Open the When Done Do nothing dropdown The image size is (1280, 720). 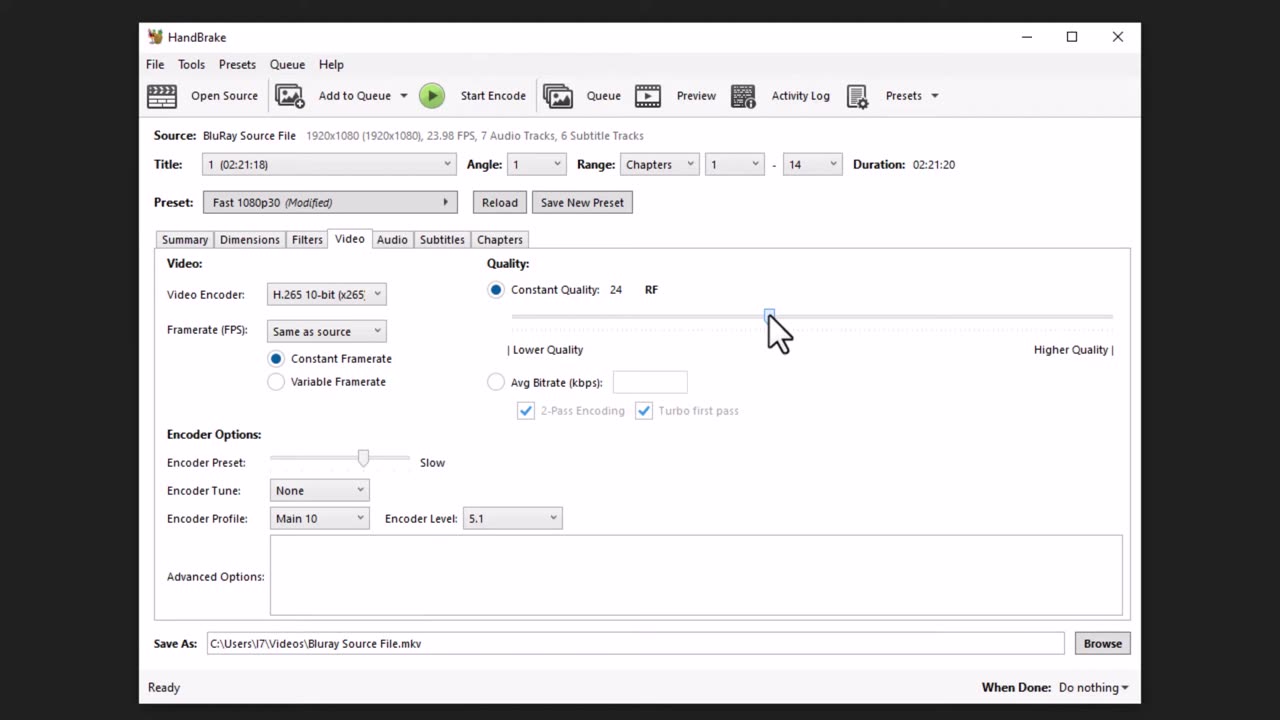point(1094,688)
